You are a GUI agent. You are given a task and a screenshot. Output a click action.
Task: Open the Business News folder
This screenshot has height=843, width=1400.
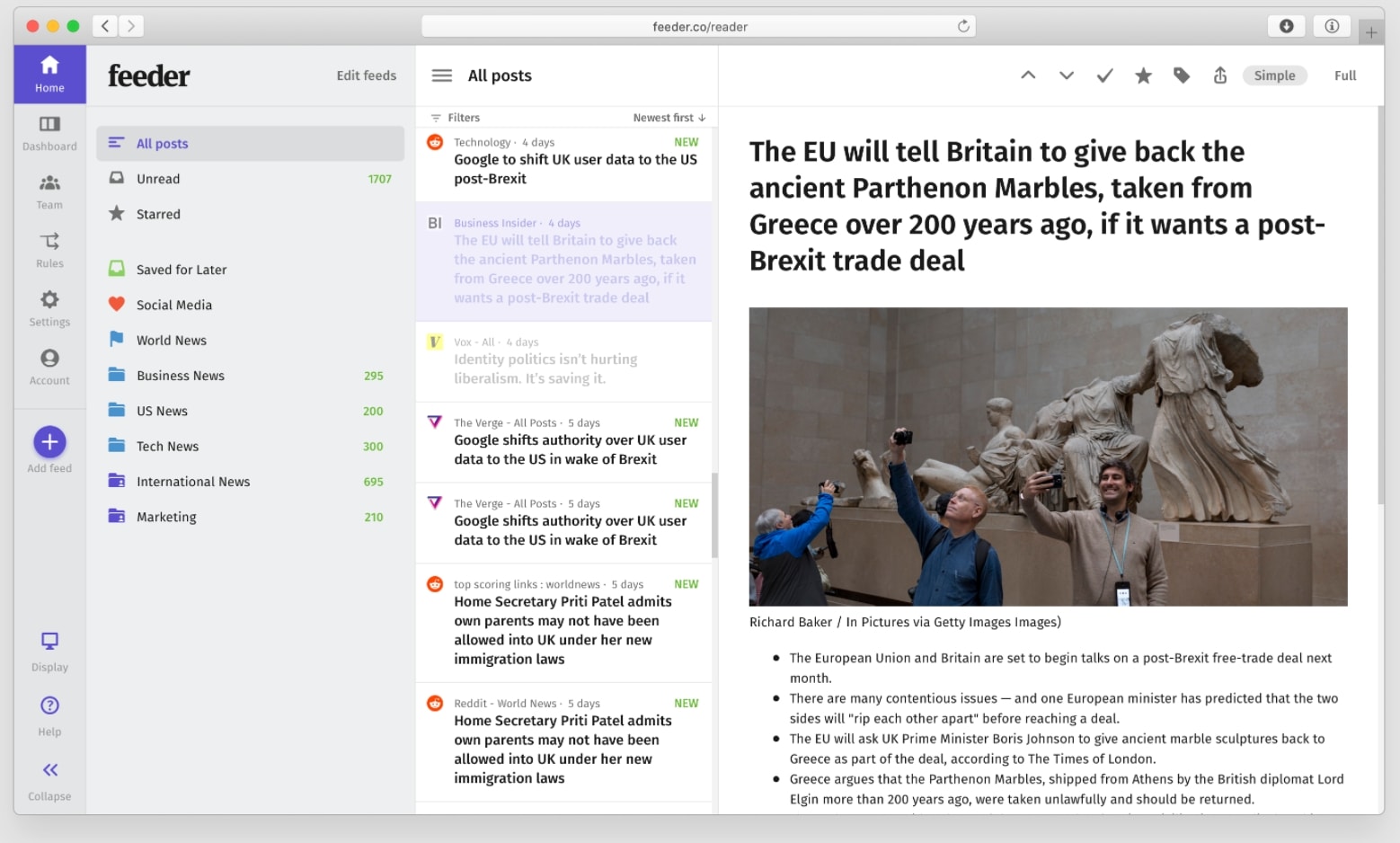pyautogui.click(x=180, y=376)
